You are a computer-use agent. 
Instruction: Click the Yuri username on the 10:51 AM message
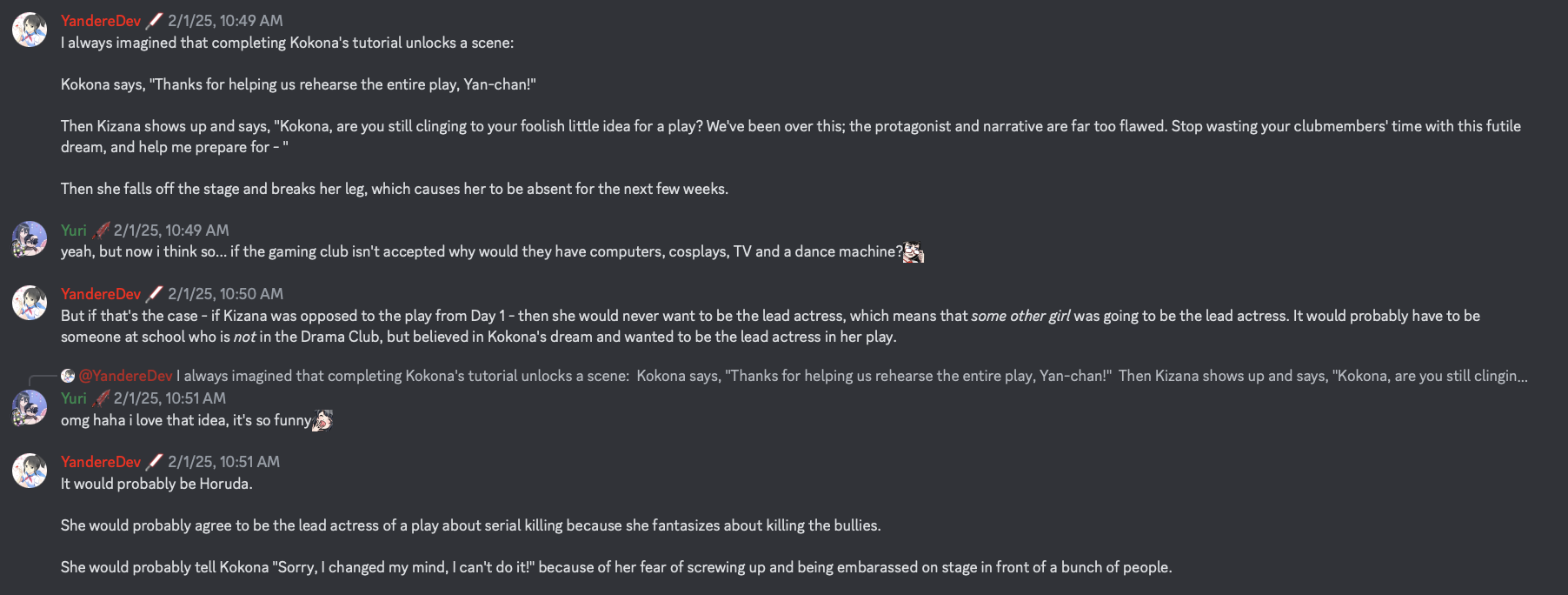pyautogui.click(x=74, y=398)
